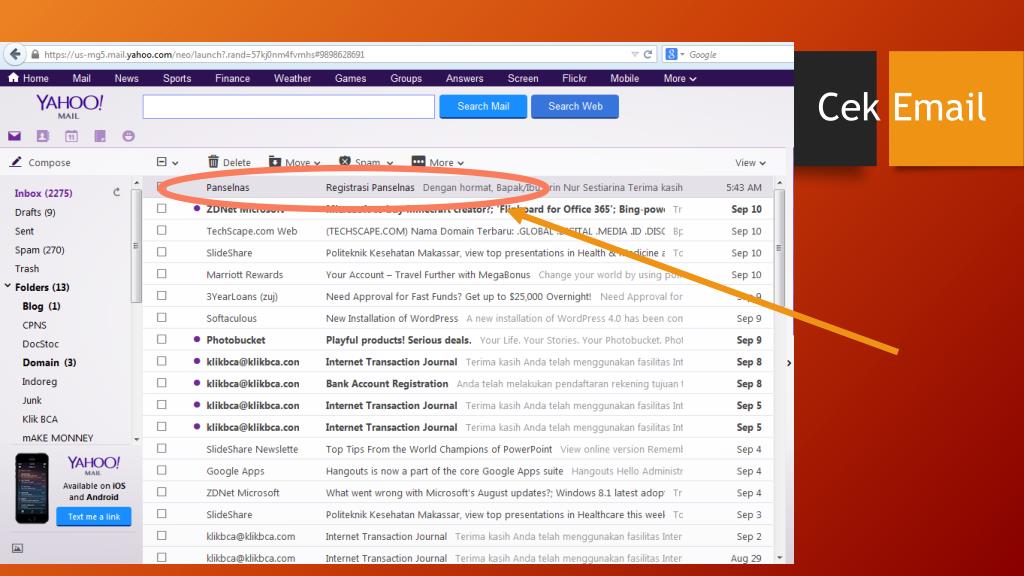
Task: Check the Bank Account Registration email box
Action: click(161, 383)
